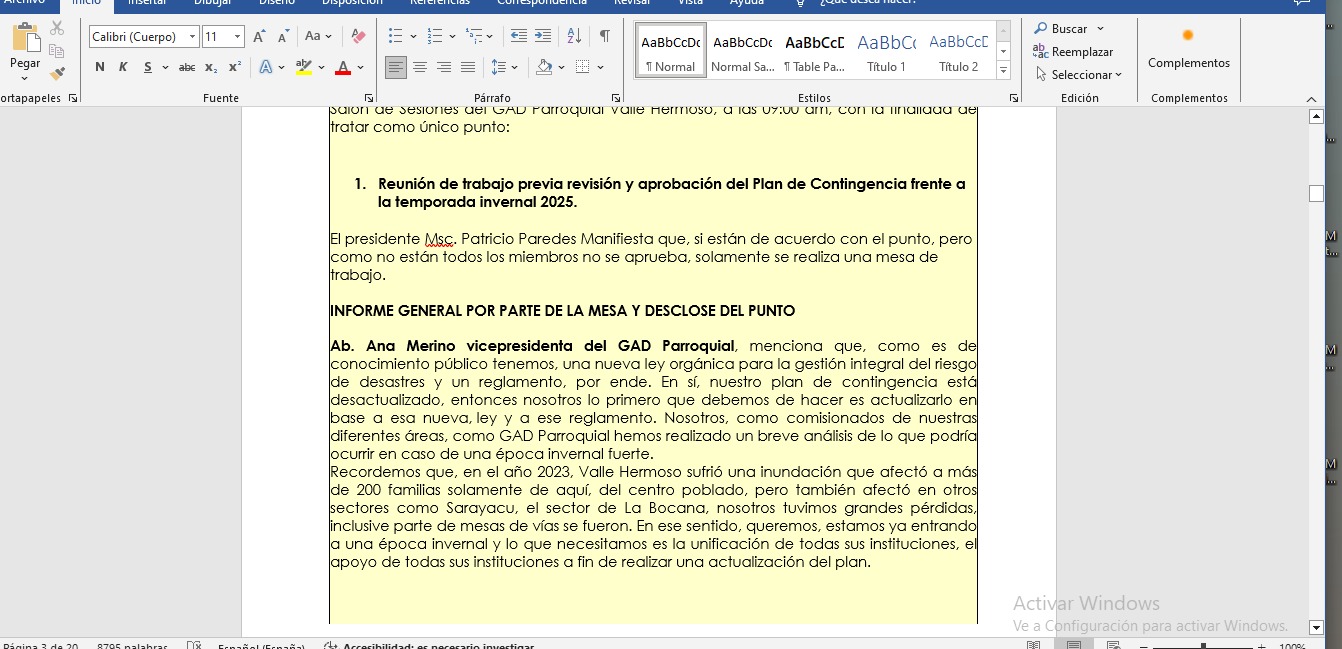
Task: Toggle bold formatting (N)
Action: click(x=100, y=68)
